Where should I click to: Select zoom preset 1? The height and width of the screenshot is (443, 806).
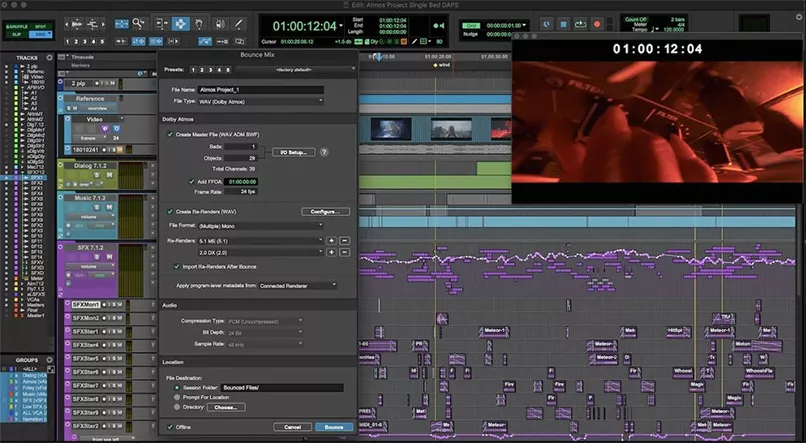coord(67,41)
